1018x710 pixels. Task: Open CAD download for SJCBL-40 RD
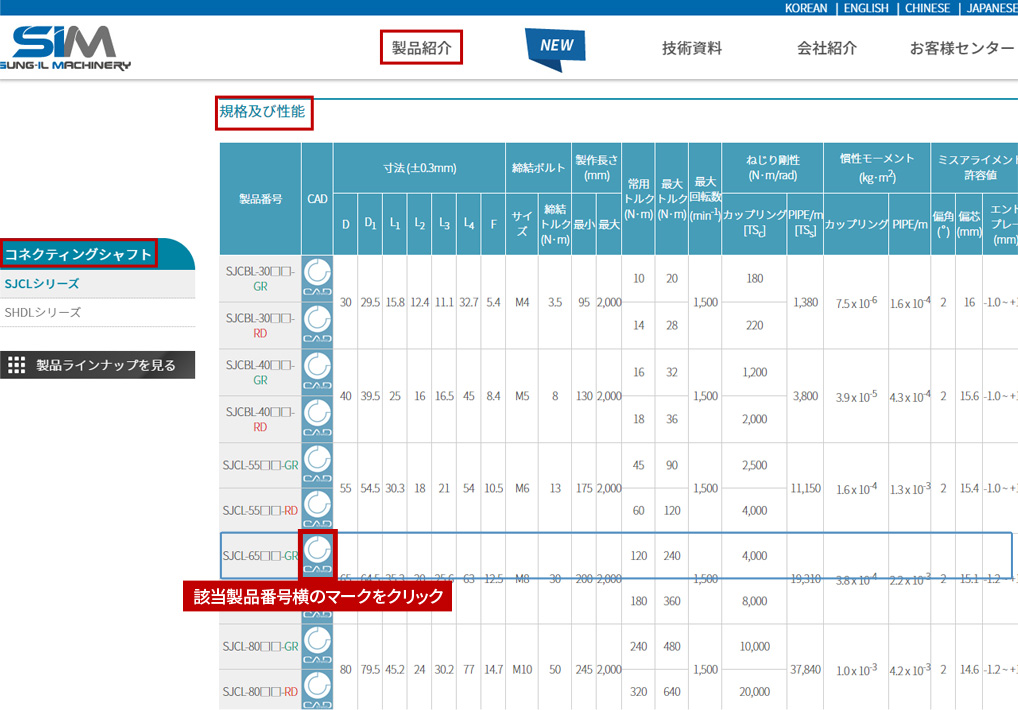point(317,418)
